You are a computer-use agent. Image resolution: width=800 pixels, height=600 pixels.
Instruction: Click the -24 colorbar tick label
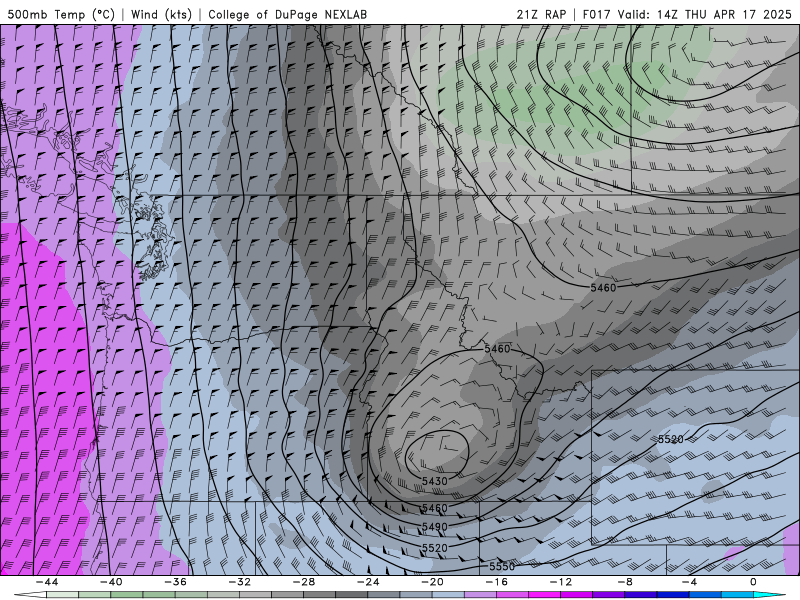[x=368, y=582]
